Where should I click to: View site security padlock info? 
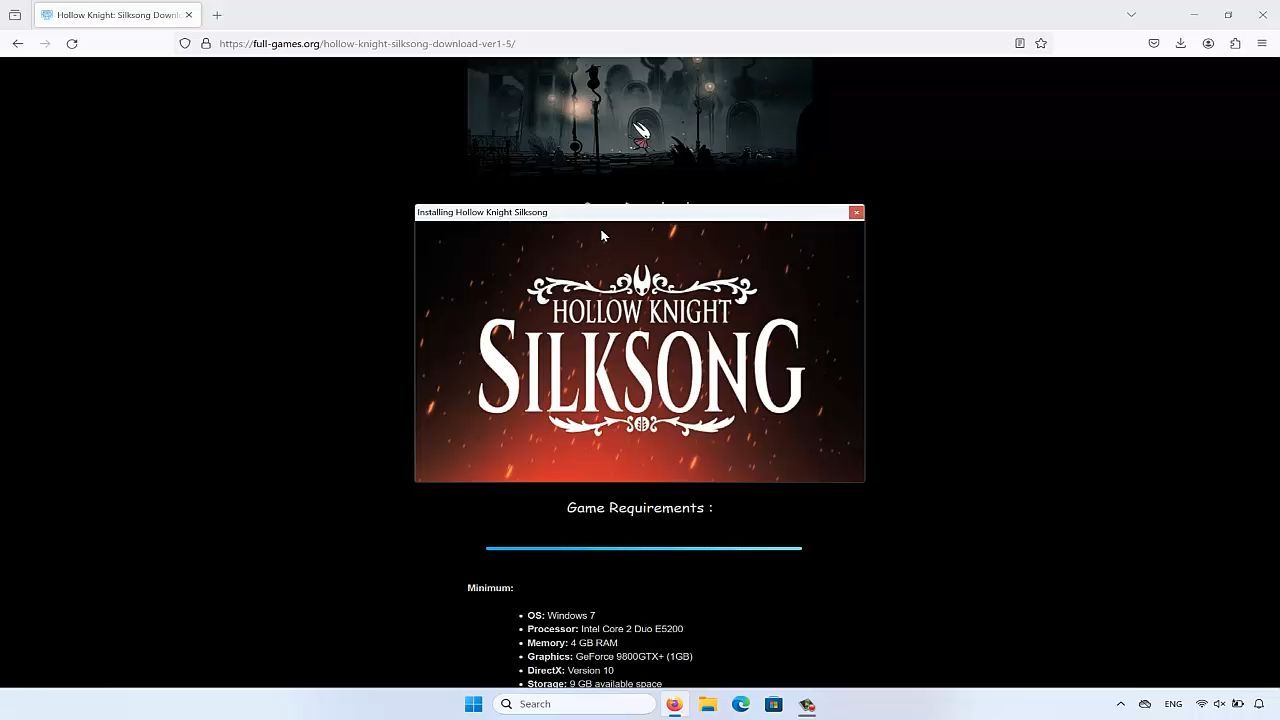click(x=206, y=43)
